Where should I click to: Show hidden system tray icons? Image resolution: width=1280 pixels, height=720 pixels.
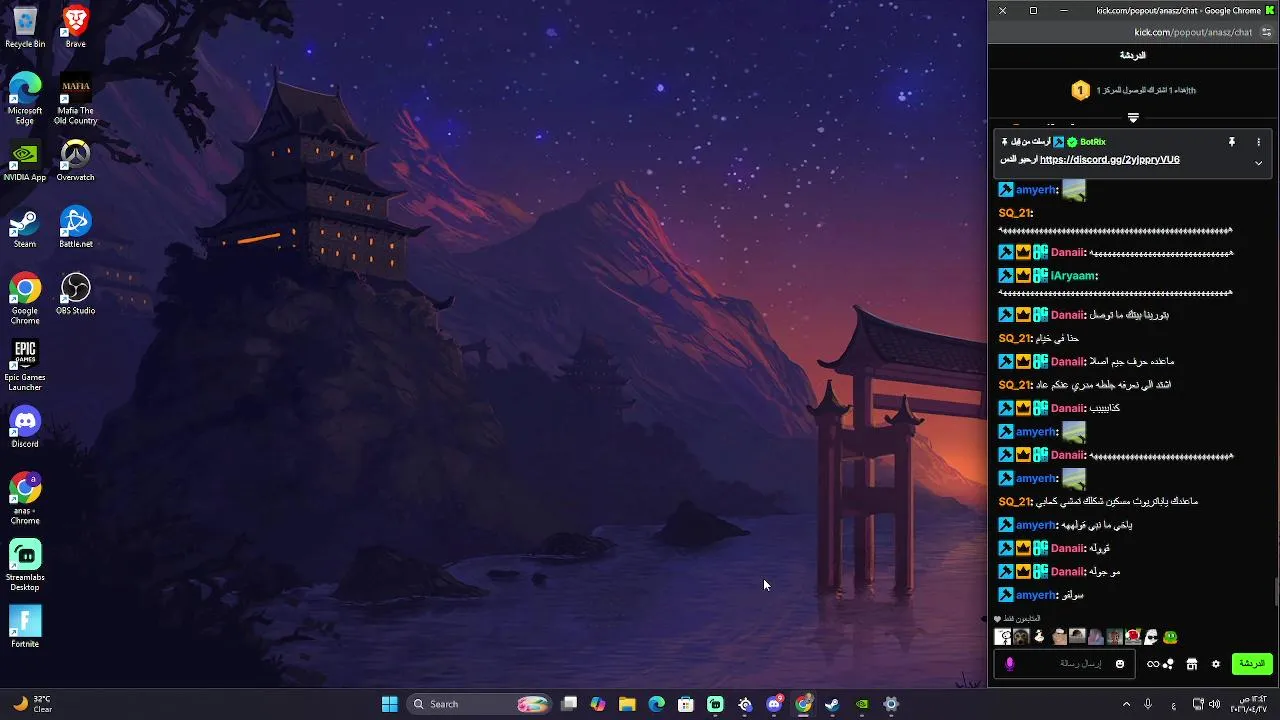coord(1126,704)
